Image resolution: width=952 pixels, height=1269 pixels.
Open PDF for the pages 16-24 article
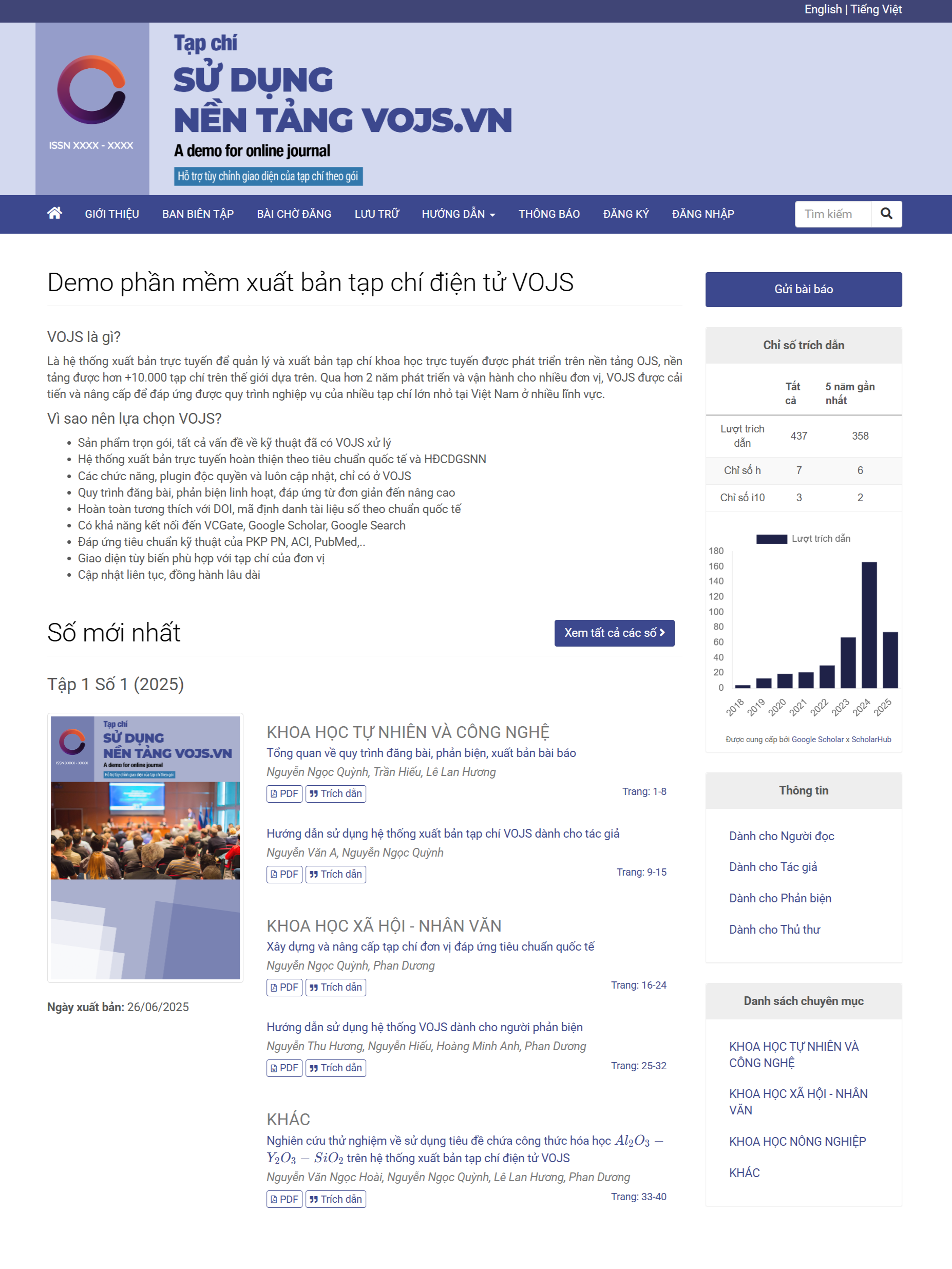click(x=284, y=988)
